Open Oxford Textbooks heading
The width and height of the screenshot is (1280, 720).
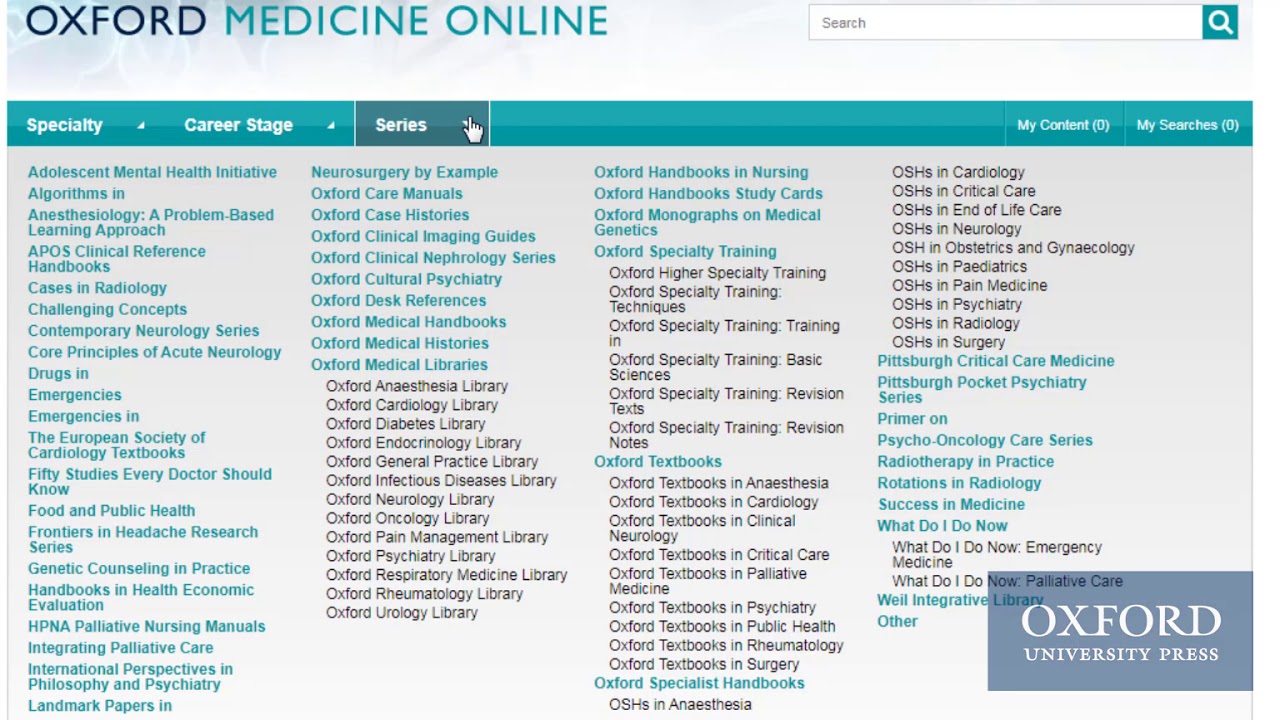click(x=658, y=462)
